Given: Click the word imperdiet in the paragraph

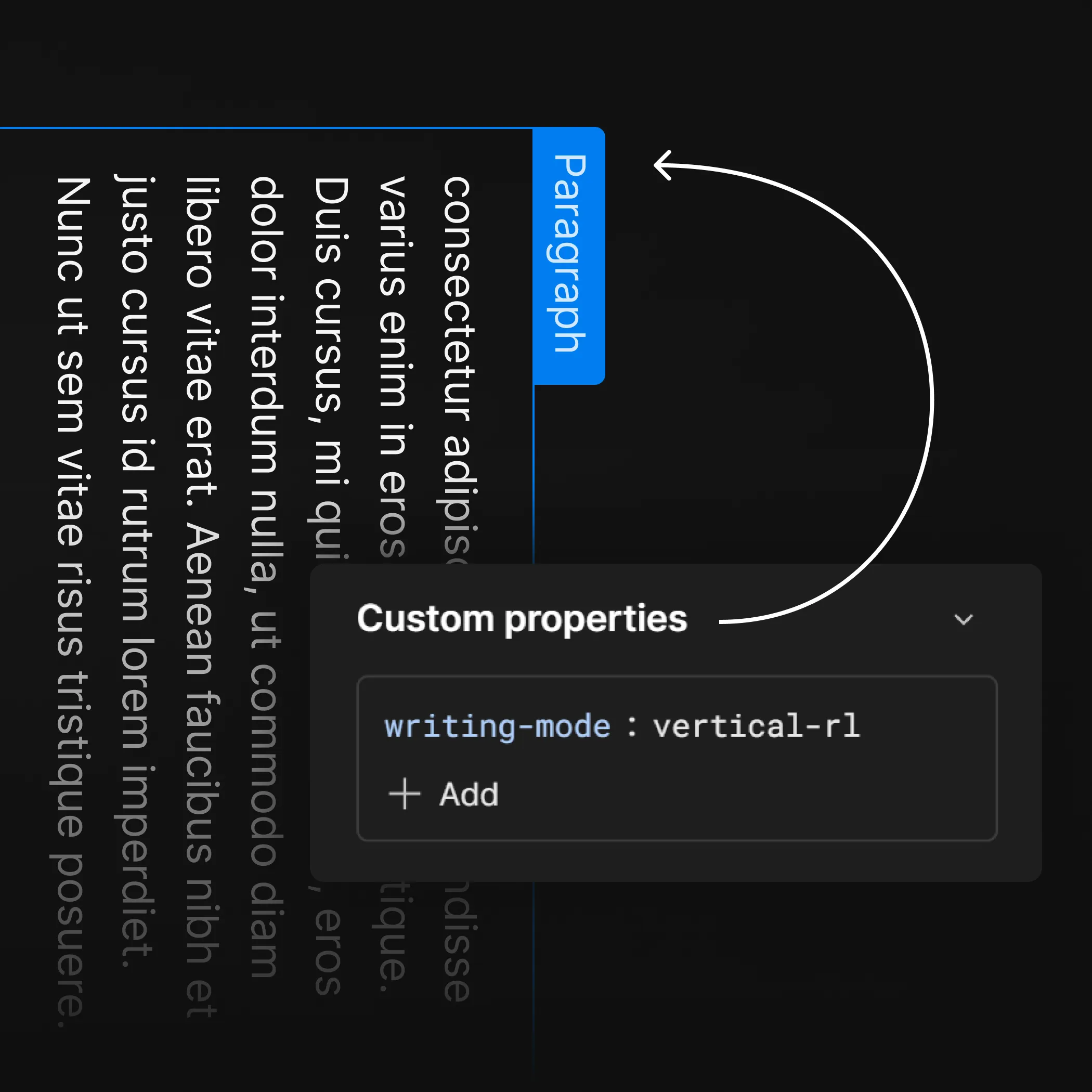Looking at the screenshot, I should (135, 865).
